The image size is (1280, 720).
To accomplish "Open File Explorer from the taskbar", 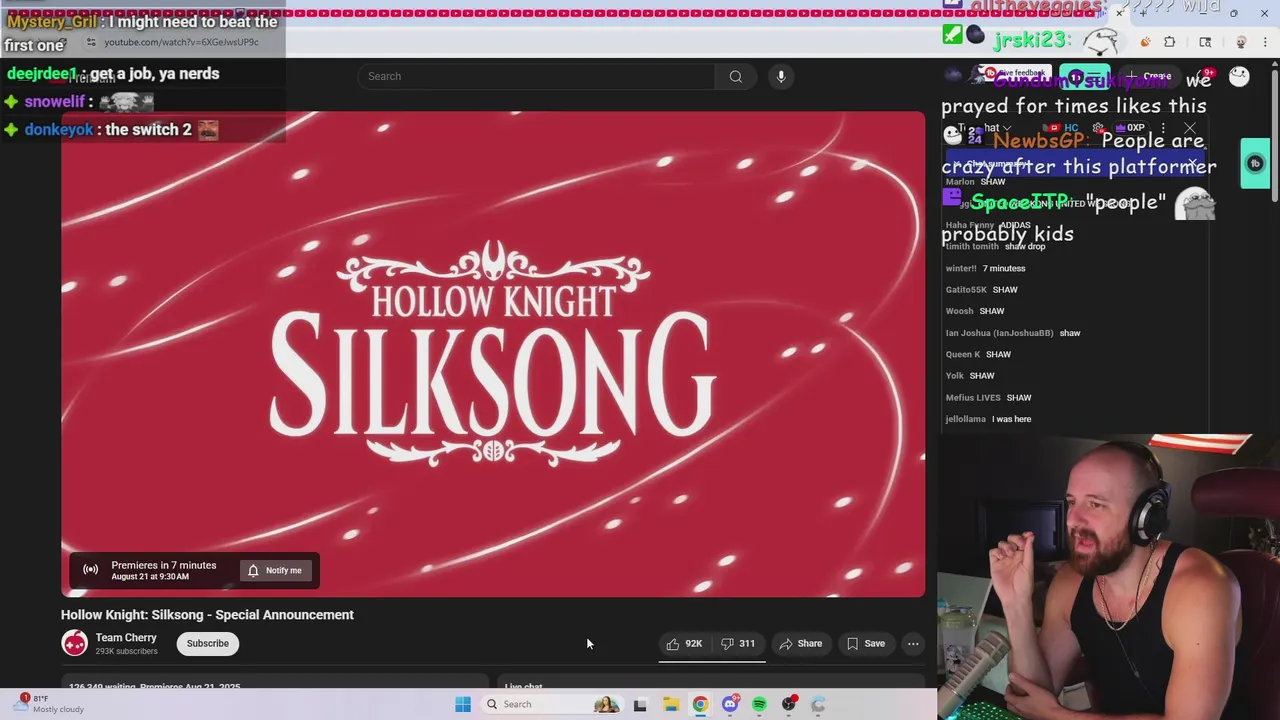I will (670, 704).
